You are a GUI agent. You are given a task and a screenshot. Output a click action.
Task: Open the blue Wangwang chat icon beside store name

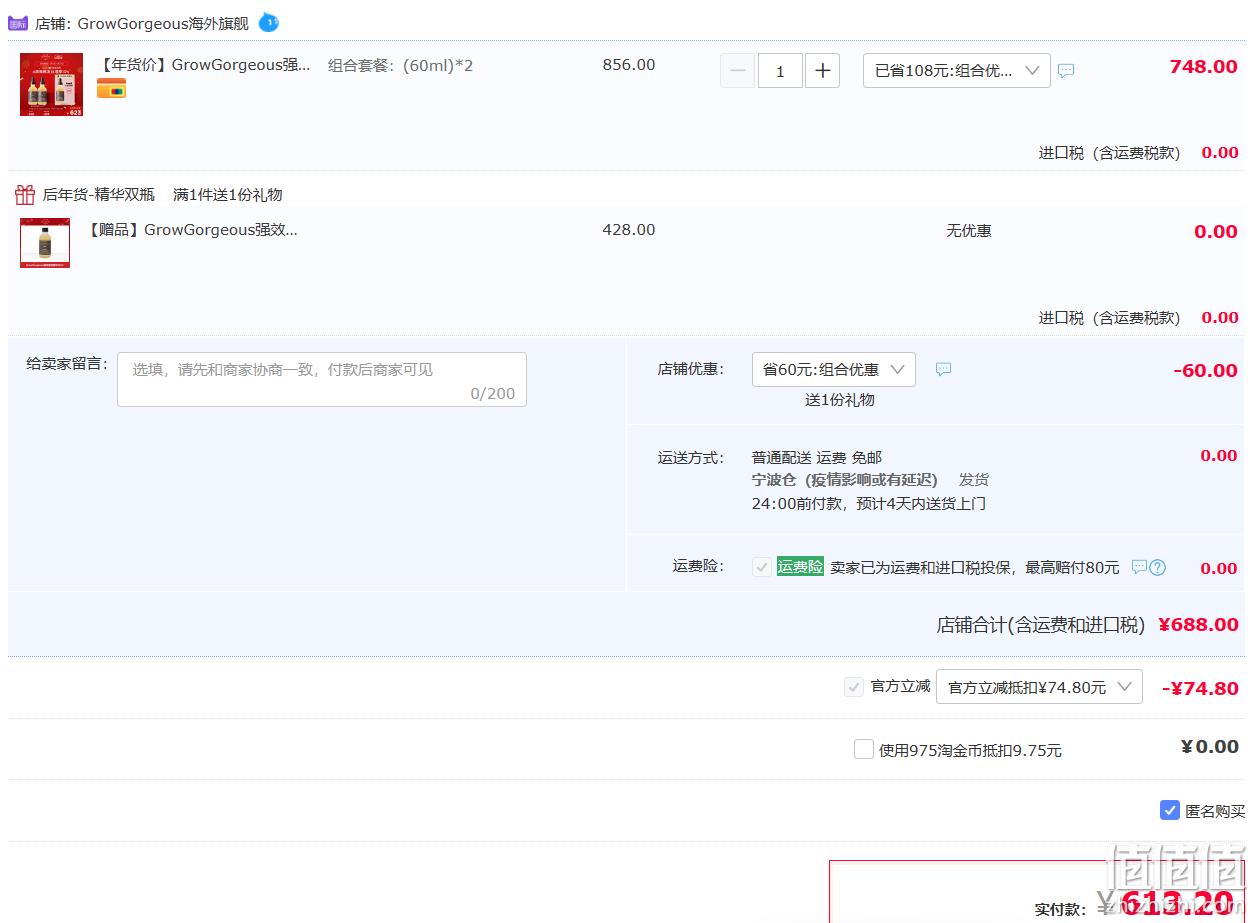tap(268, 22)
